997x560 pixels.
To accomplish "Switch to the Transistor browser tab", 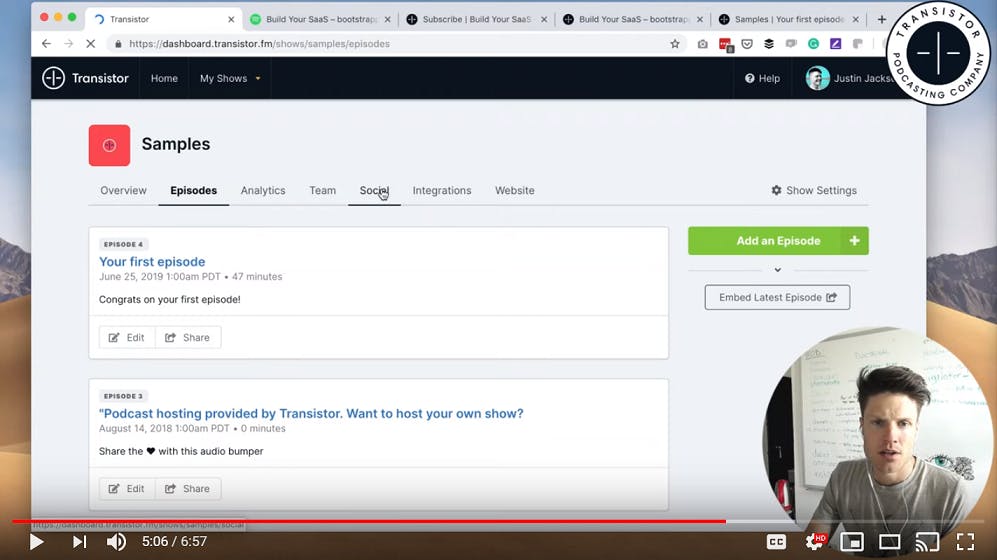I will point(163,19).
